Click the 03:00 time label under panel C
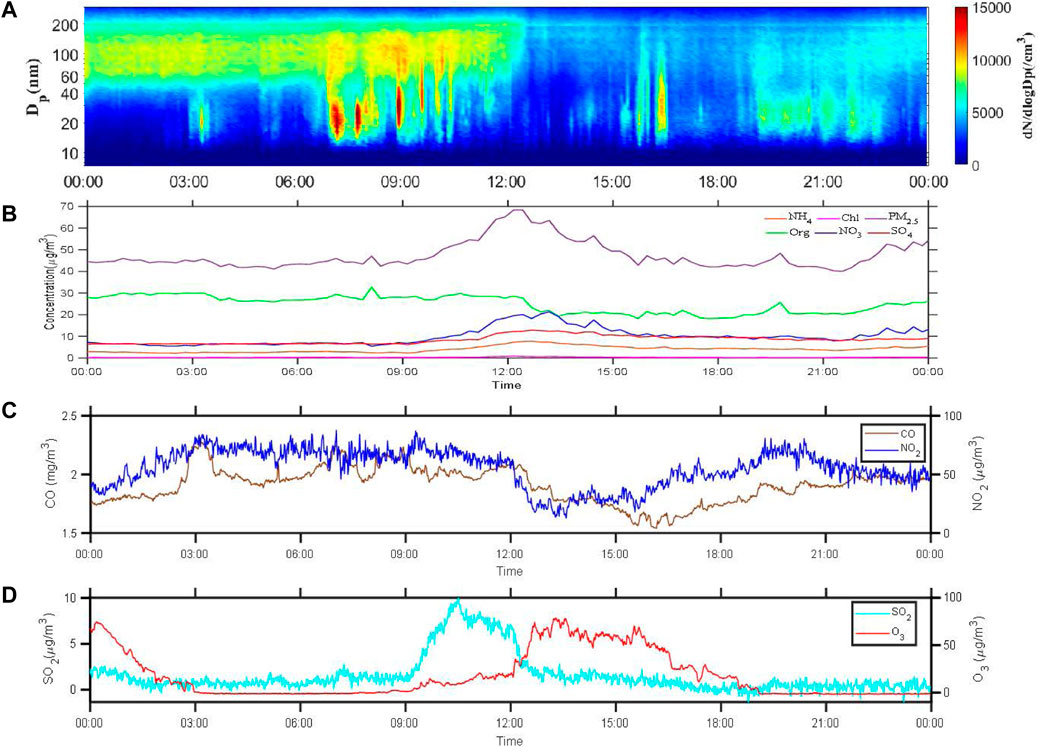 click(x=195, y=554)
